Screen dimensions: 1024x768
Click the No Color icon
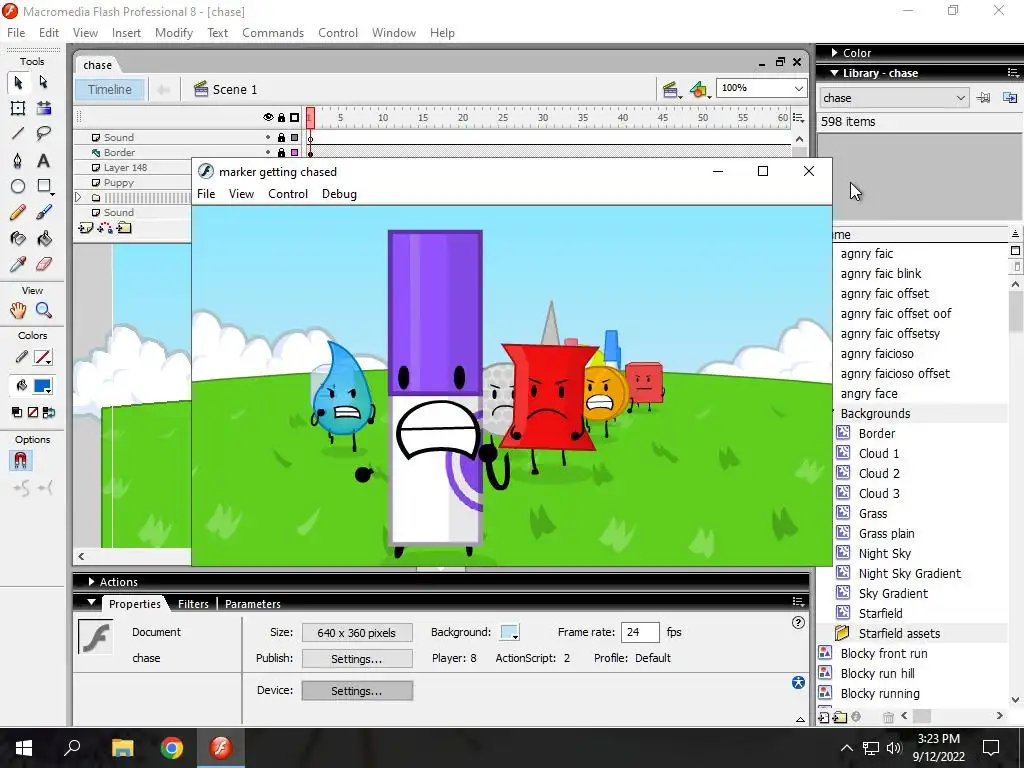(33, 412)
